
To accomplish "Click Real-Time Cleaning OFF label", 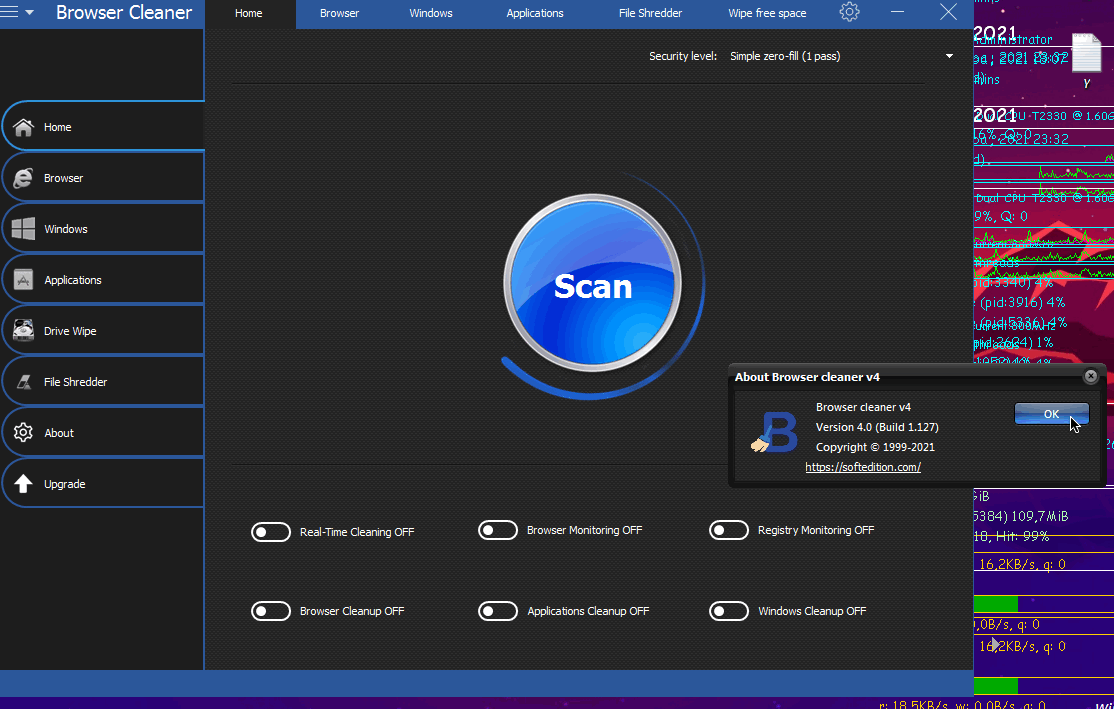I will coord(357,532).
